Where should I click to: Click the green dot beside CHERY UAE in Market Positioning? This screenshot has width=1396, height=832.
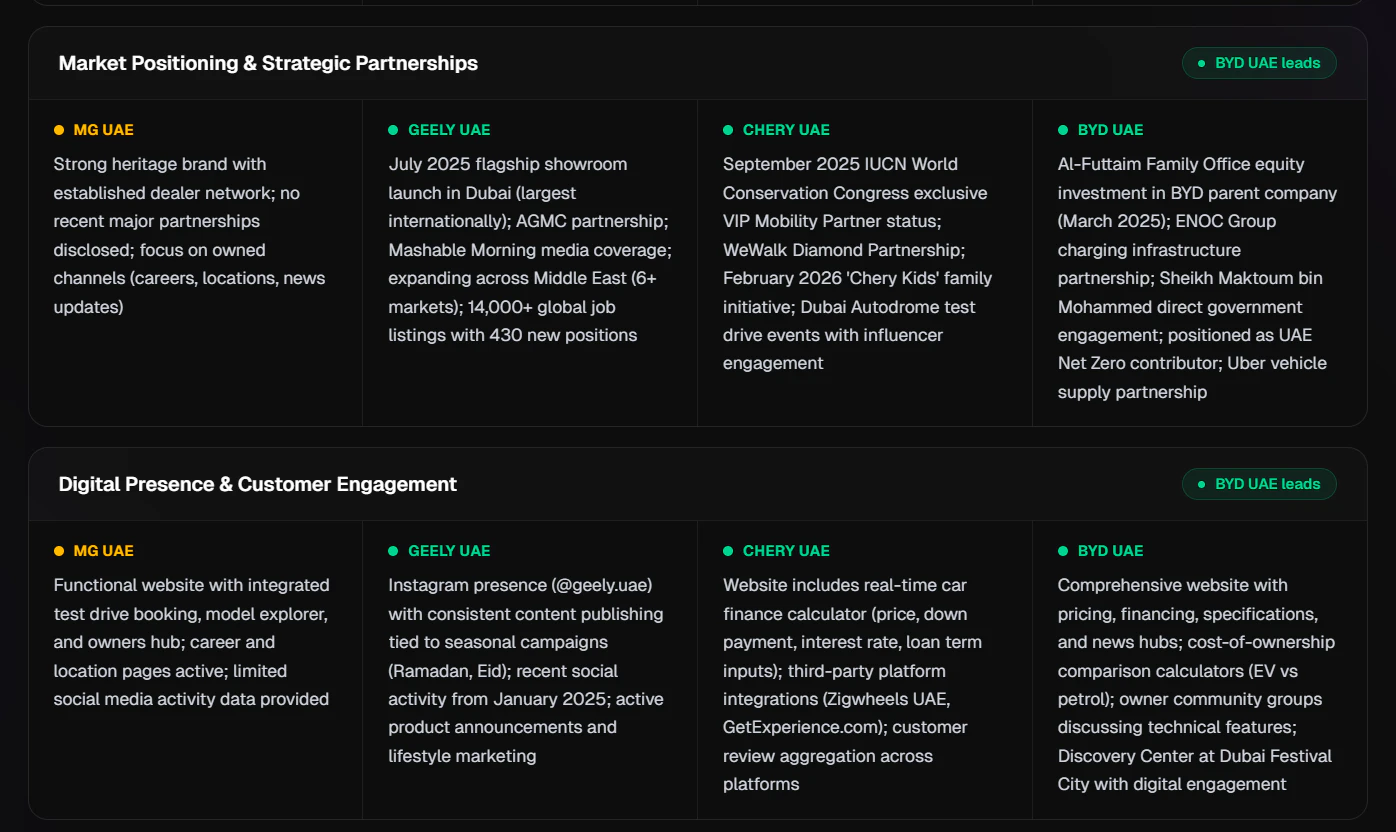728,130
